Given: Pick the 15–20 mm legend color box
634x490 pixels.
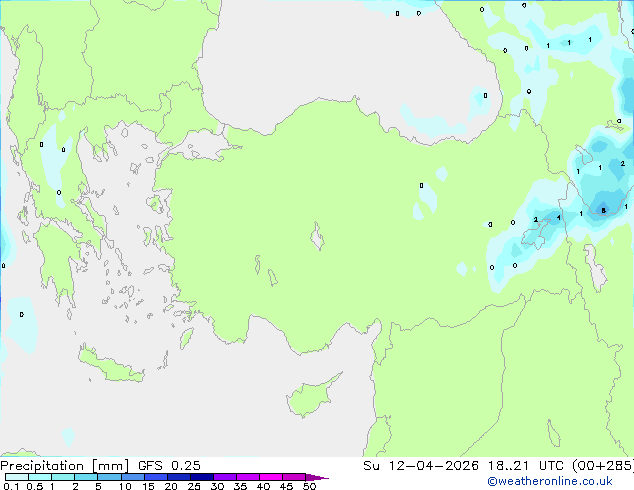Looking at the screenshot, I should point(156,477).
